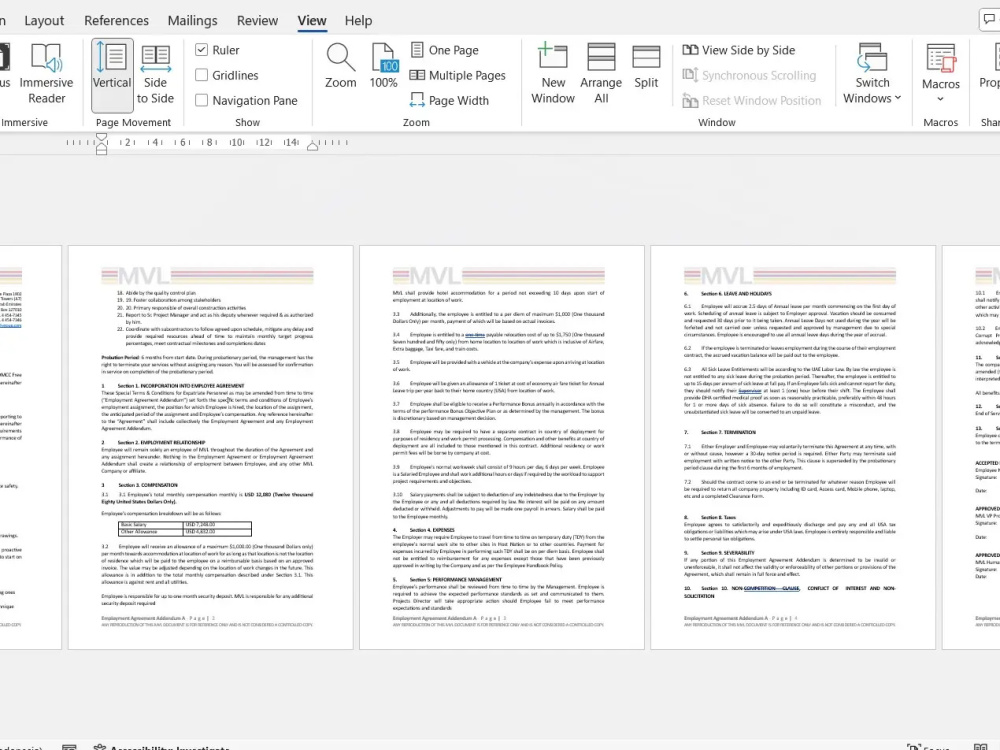1000x750 pixels.
Task: Expand the Macros dropdown arrow
Action: coord(940,99)
